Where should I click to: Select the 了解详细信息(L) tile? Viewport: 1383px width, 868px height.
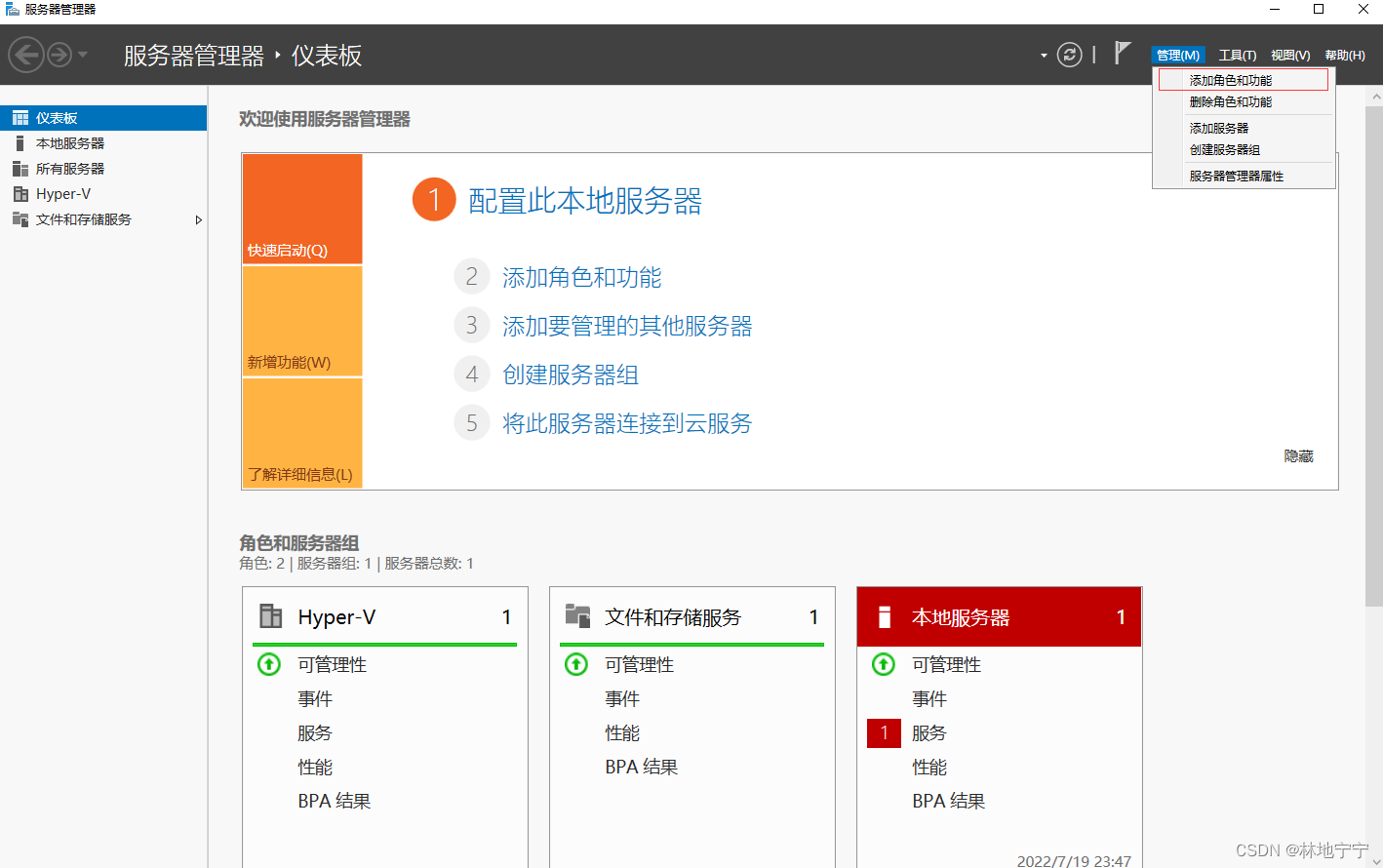[x=302, y=433]
